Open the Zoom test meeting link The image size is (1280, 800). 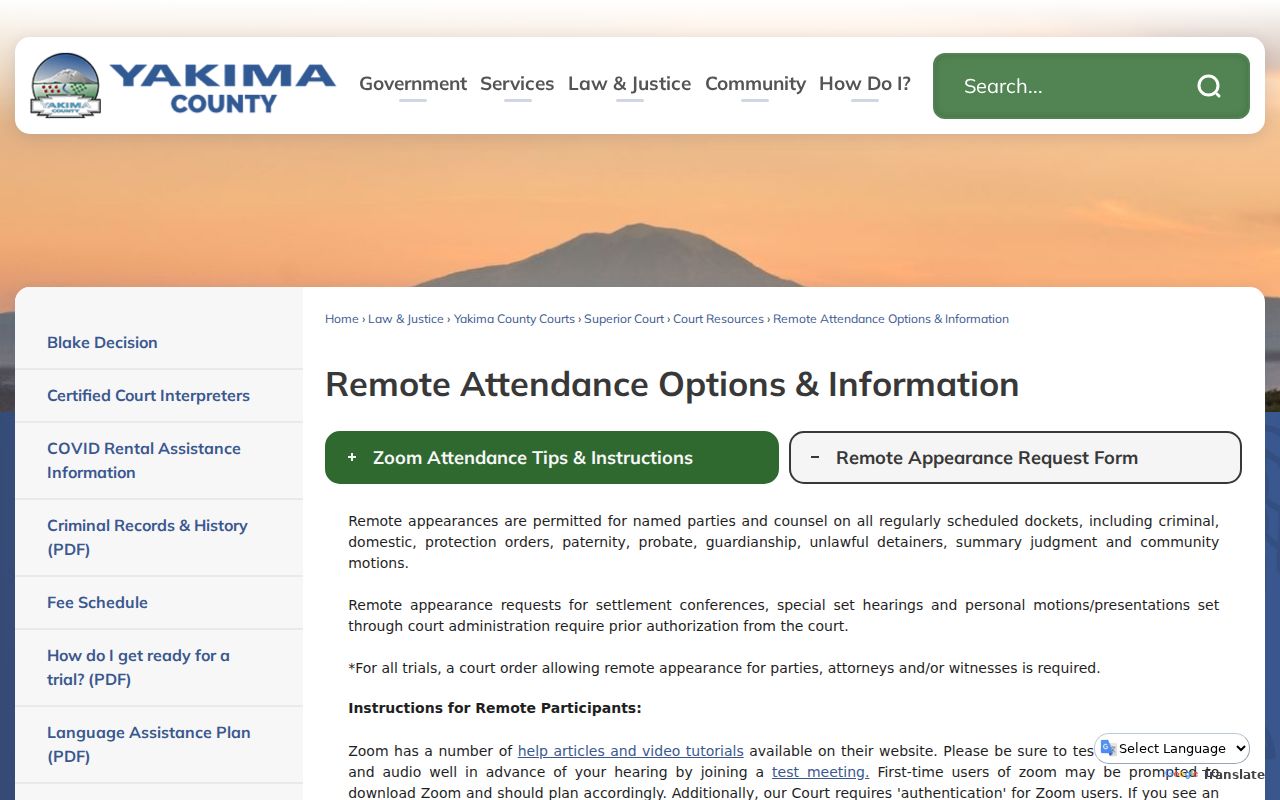tap(820, 771)
